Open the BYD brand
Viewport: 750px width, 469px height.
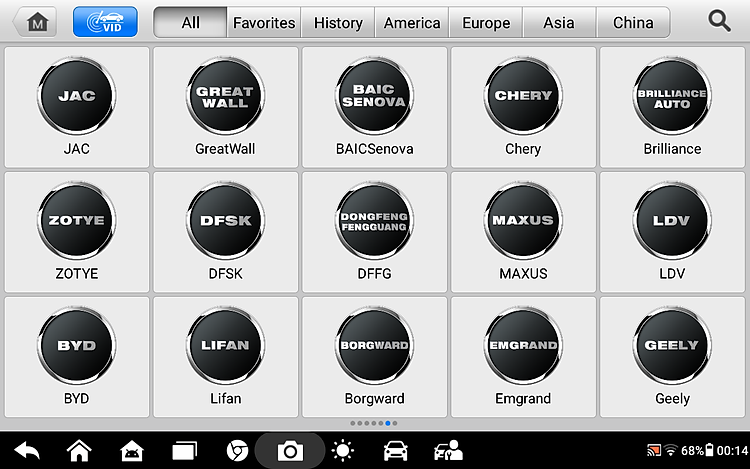77,357
